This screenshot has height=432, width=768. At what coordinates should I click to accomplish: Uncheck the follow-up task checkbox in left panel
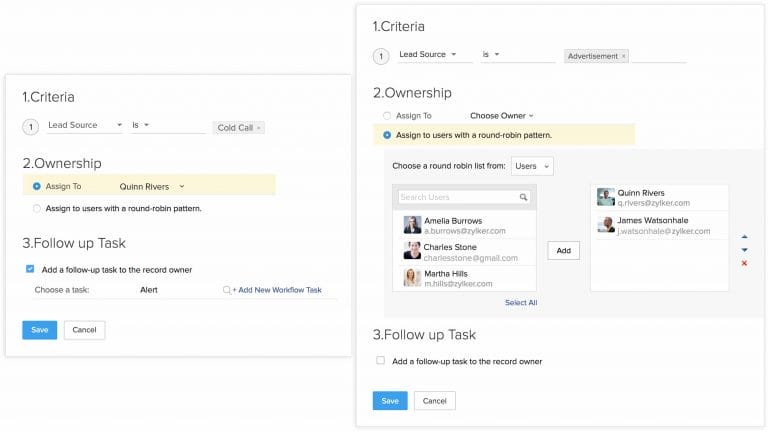pyautogui.click(x=30, y=269)
